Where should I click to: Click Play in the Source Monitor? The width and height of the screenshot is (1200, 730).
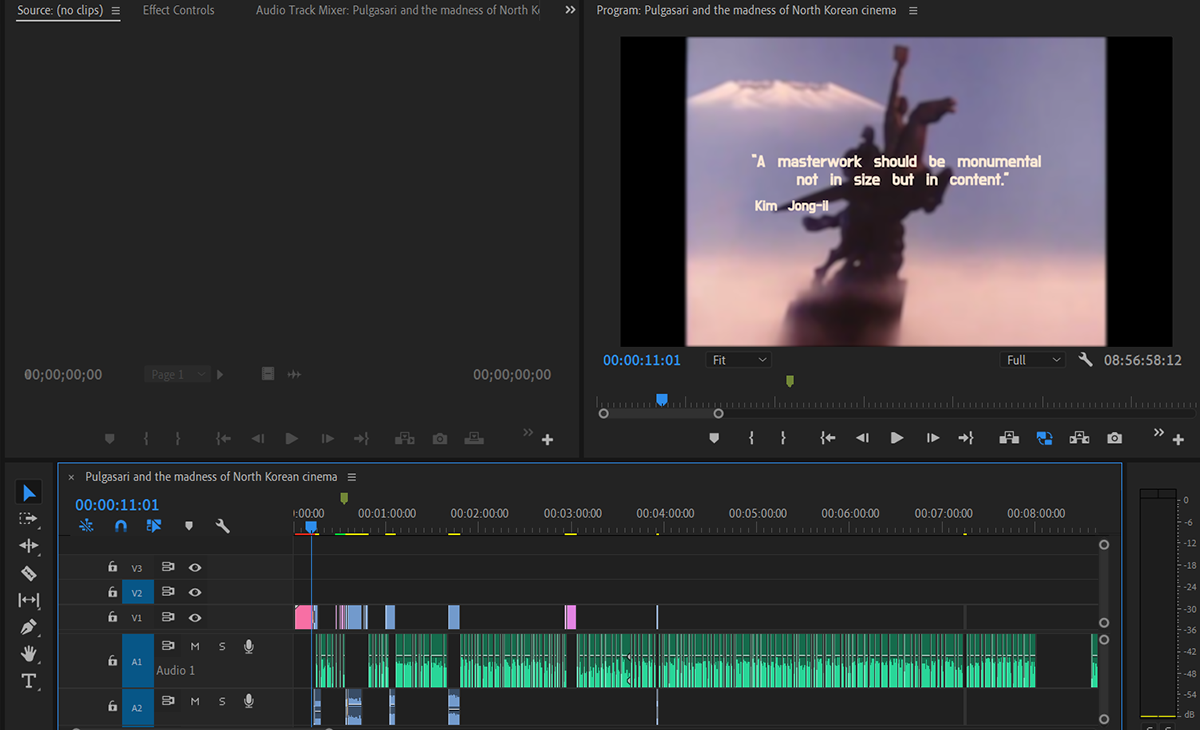291,438
